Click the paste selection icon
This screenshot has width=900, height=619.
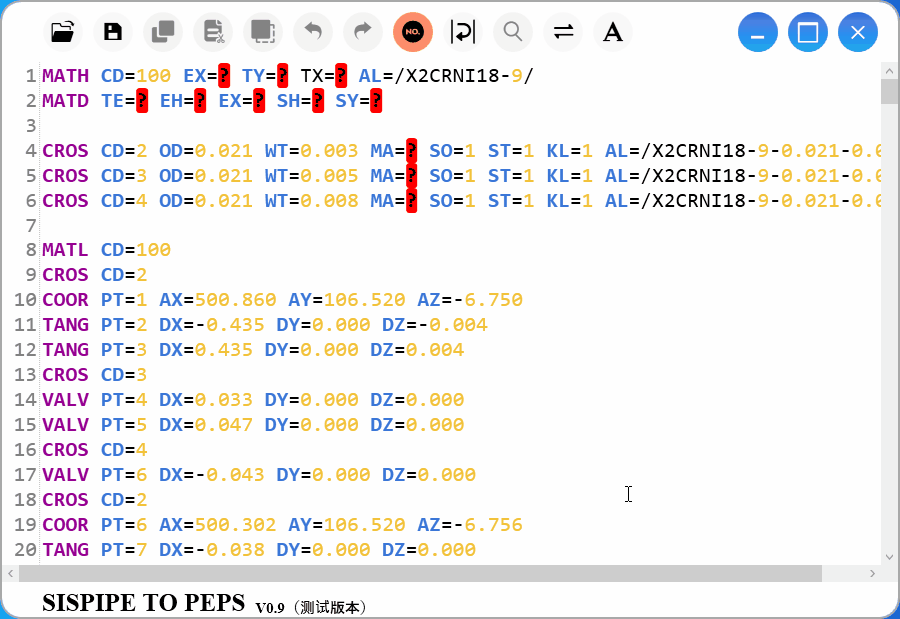point(262,32)
